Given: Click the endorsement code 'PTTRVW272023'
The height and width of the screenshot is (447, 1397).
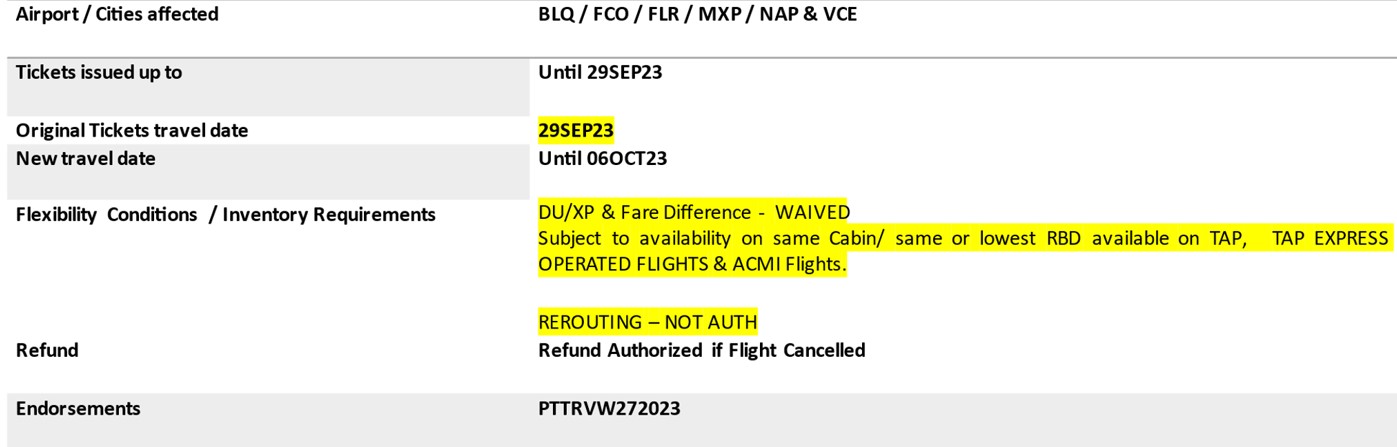Looking at the screenshot, I should (609, 408).
